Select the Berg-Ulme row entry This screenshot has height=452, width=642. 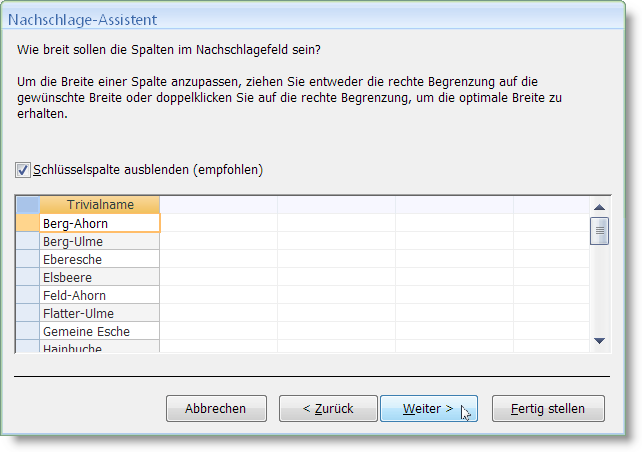pyautogui.click(x=99, y=241)
